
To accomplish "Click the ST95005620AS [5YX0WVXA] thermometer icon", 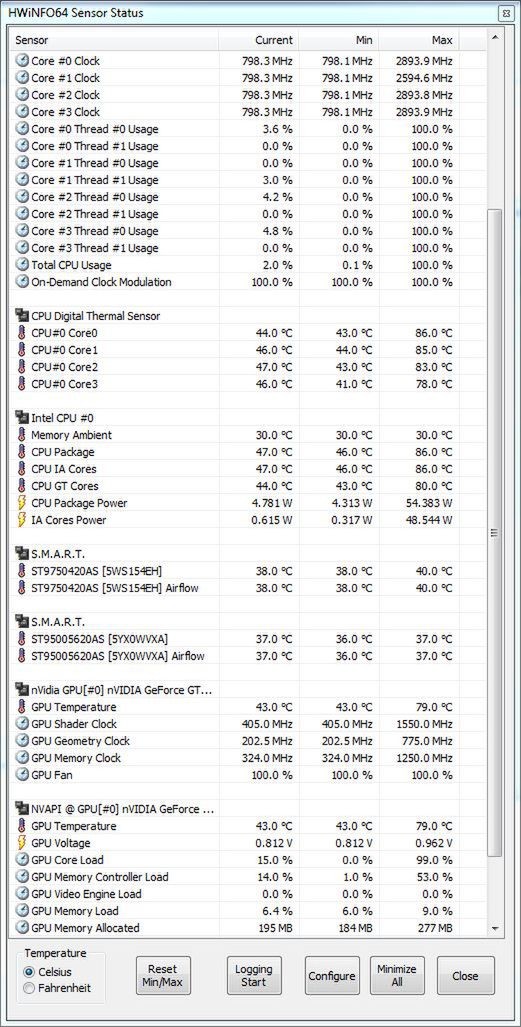I will [x=22, y=640].
